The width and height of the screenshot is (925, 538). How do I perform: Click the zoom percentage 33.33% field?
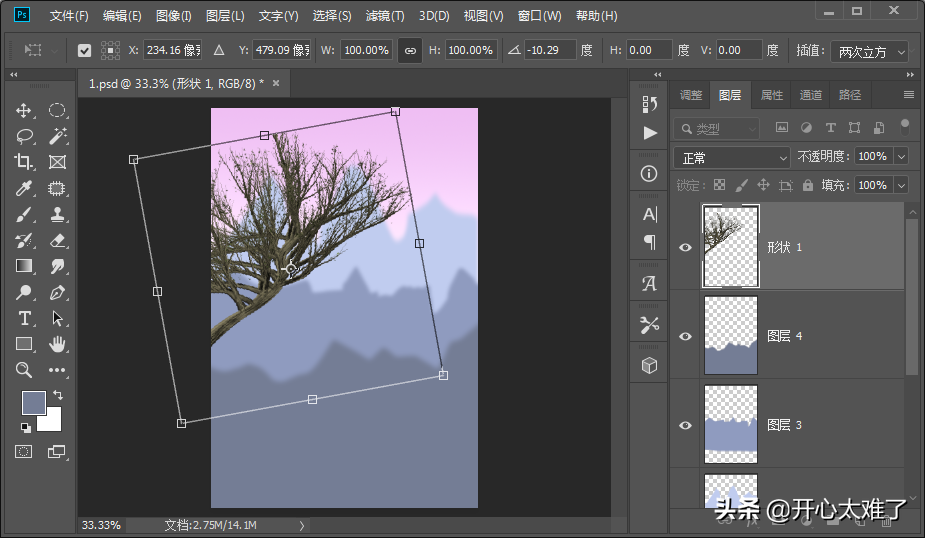point(101,525)
